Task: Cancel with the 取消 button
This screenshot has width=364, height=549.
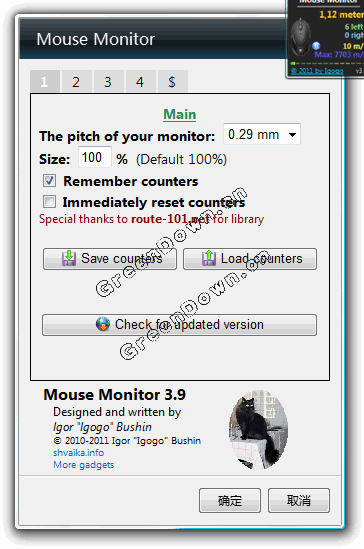Action: 299,500
